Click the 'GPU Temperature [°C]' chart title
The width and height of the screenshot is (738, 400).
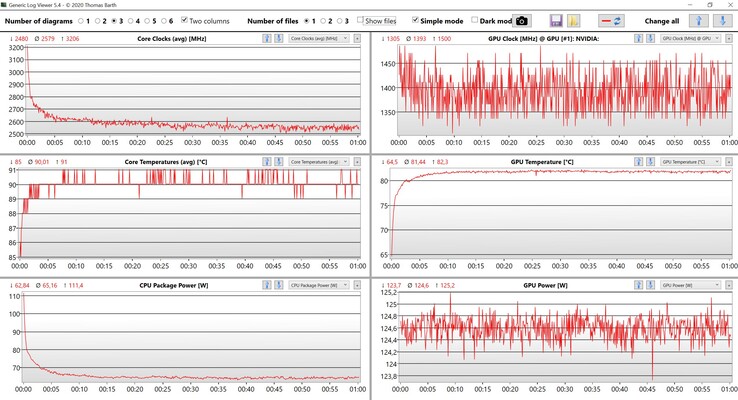point(542,162)
